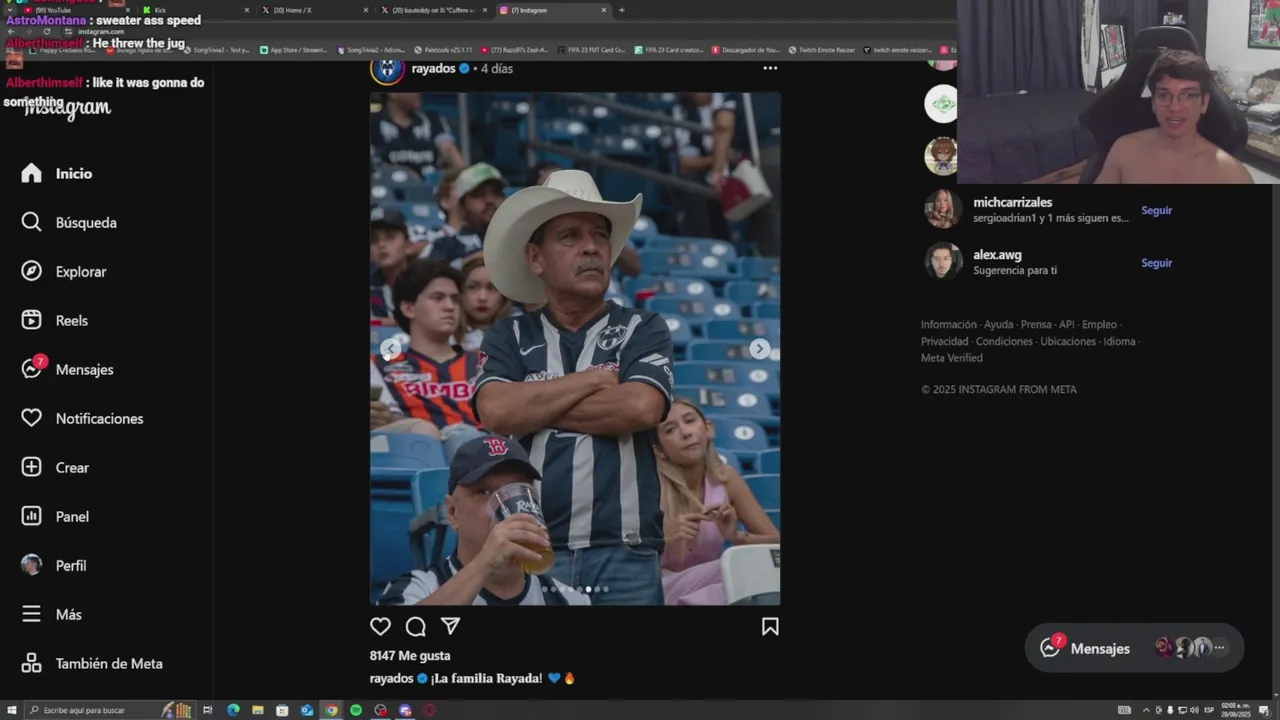Open the three-dot options menu for the rayados post

pyautogui.click(x=770, y=68)
